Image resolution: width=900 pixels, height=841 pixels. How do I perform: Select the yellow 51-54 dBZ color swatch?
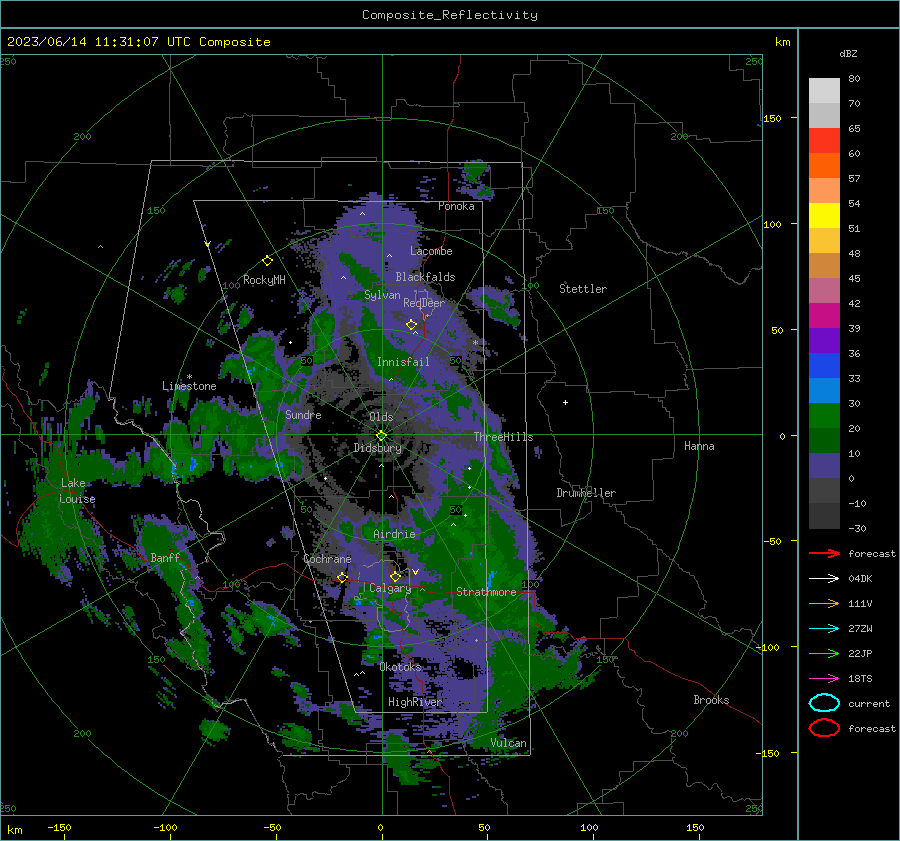click(824, 216)
